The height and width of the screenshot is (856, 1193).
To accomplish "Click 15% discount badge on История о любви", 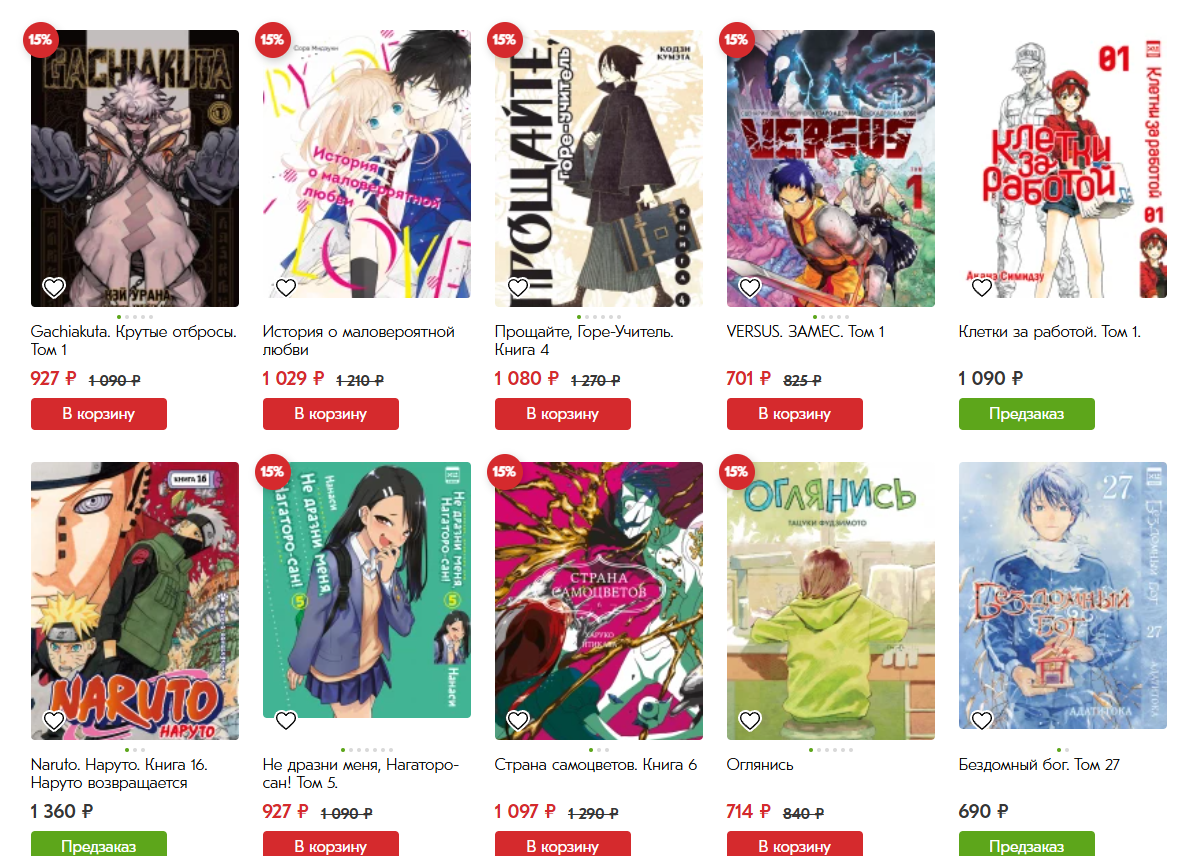I will tap(272, 40).
